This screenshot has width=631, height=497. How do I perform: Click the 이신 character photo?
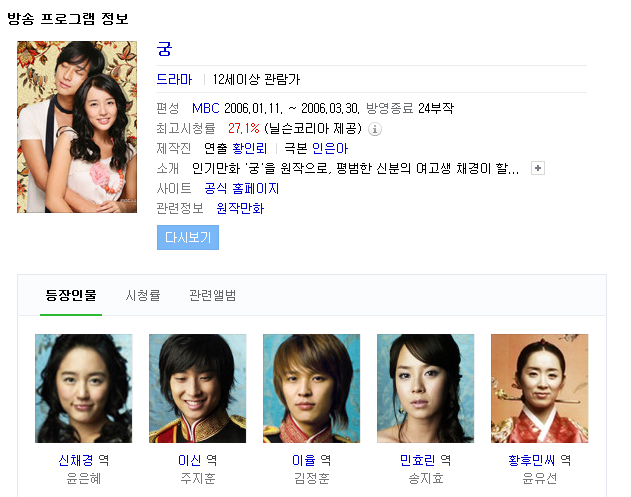pos(198,388)
